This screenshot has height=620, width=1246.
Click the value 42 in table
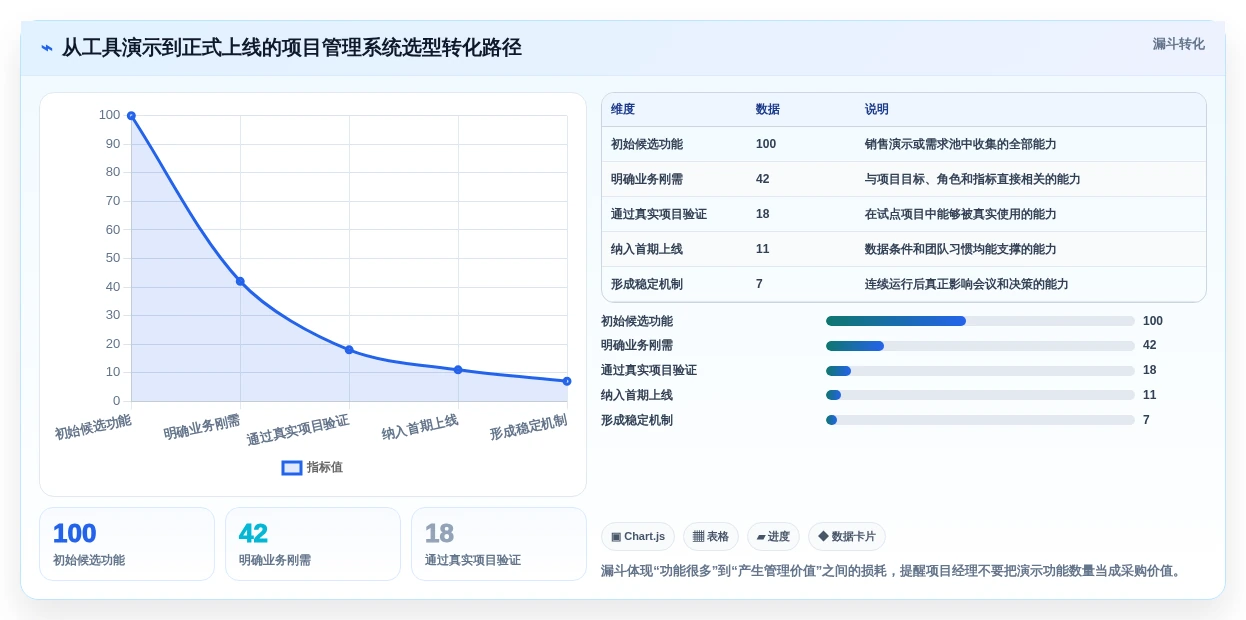(763, 179)
